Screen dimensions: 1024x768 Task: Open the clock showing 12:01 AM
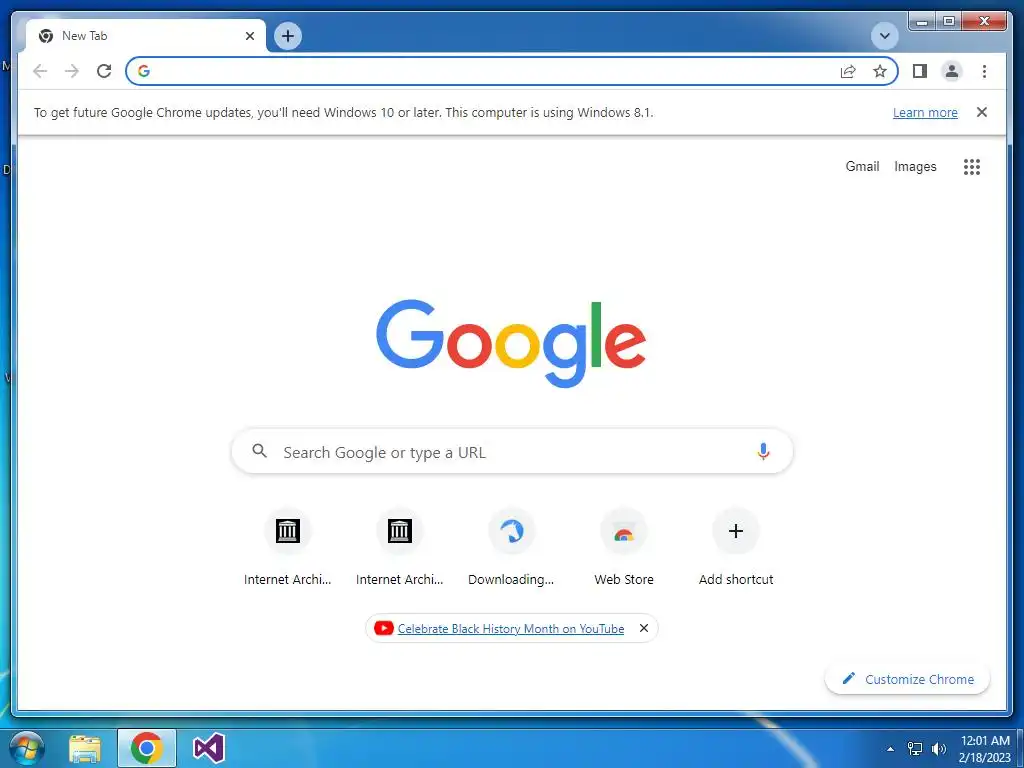[985, 749]
